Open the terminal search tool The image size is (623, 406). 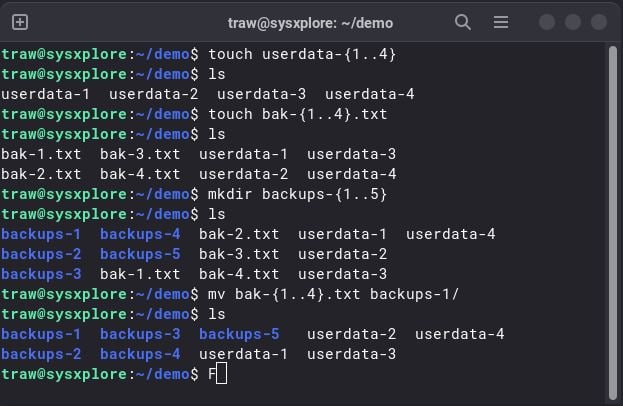tap(462, 22)
